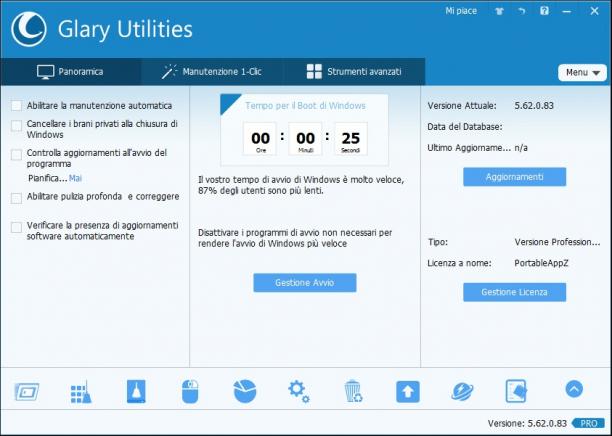Go to the Strumenti avanzati tab
Image resolution: width=612 pixels, height=436 pixels.
point(354,72)
